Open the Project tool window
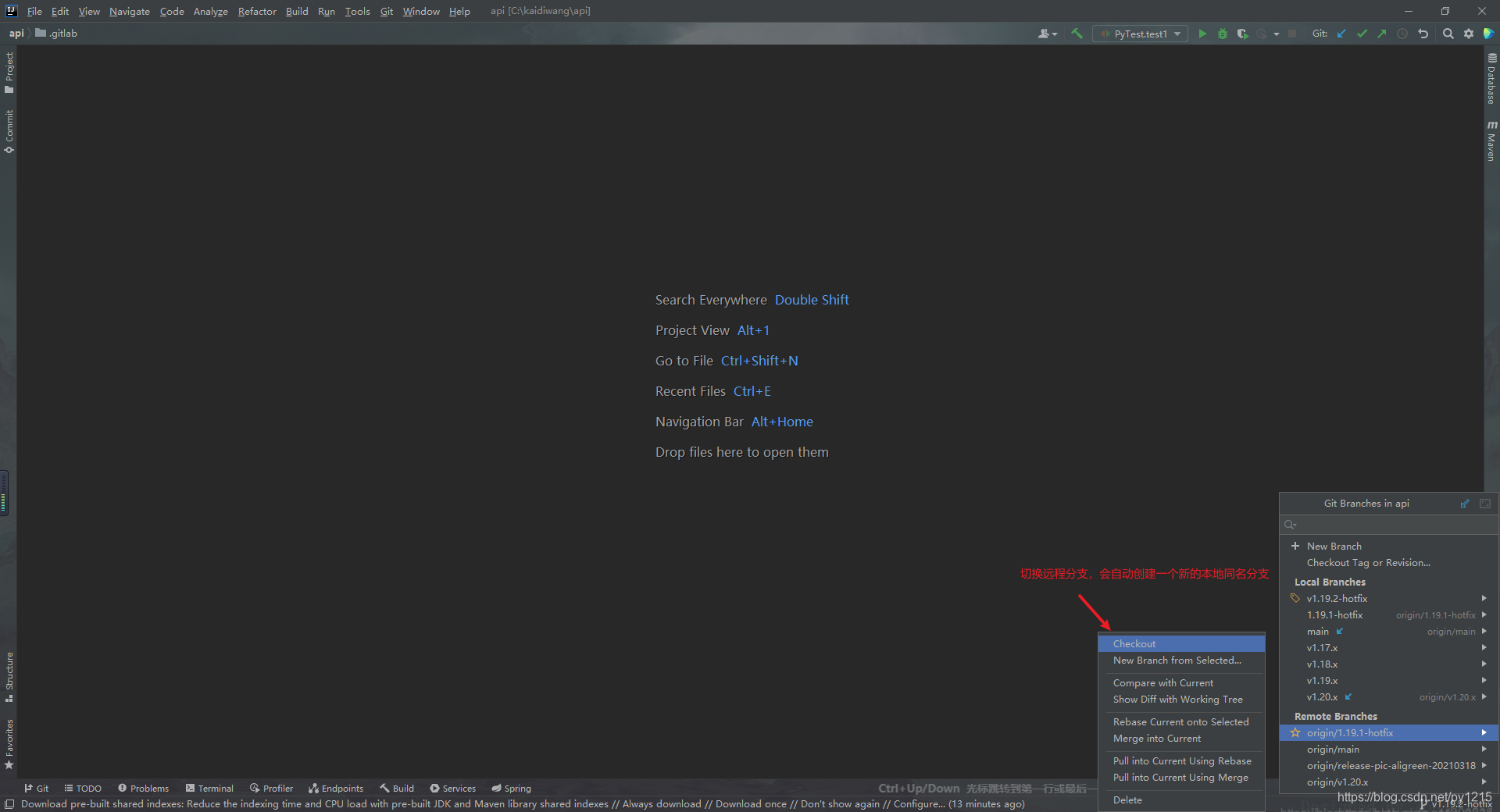 click(9, 73)
